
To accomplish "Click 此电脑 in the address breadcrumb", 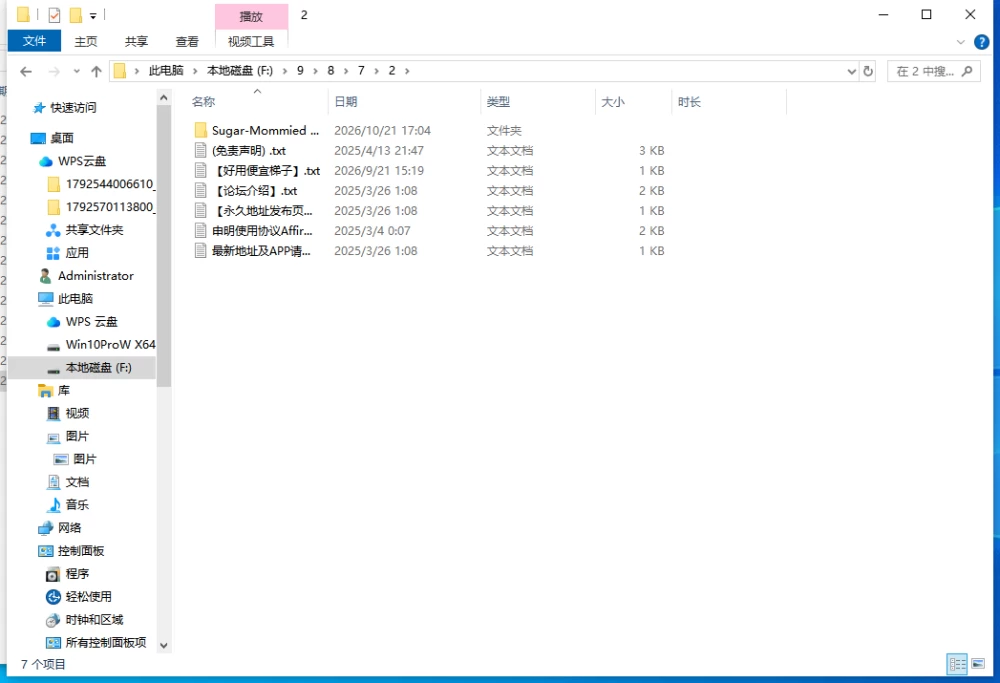I will [166, 71].
